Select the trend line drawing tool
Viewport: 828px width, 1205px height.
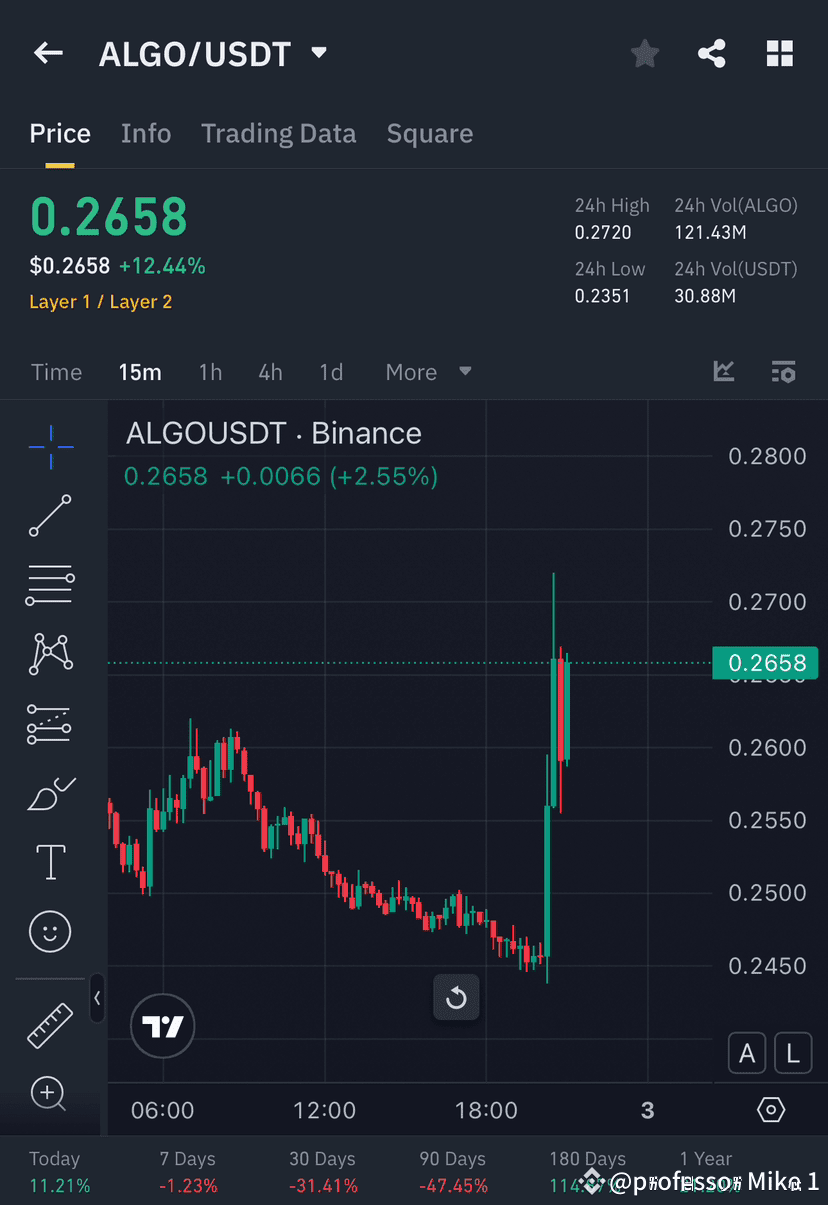[49, 516]
